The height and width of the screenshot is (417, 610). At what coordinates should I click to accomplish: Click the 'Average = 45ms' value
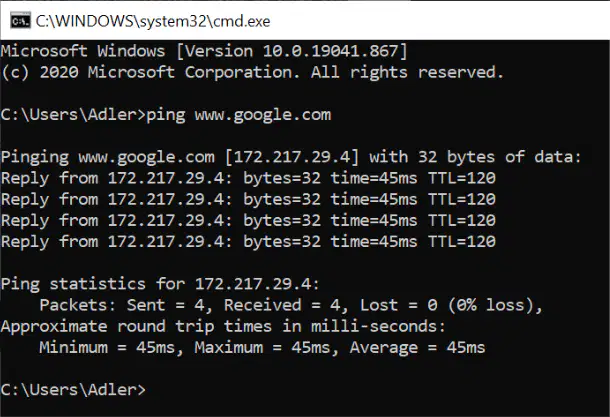coord(417,348)
